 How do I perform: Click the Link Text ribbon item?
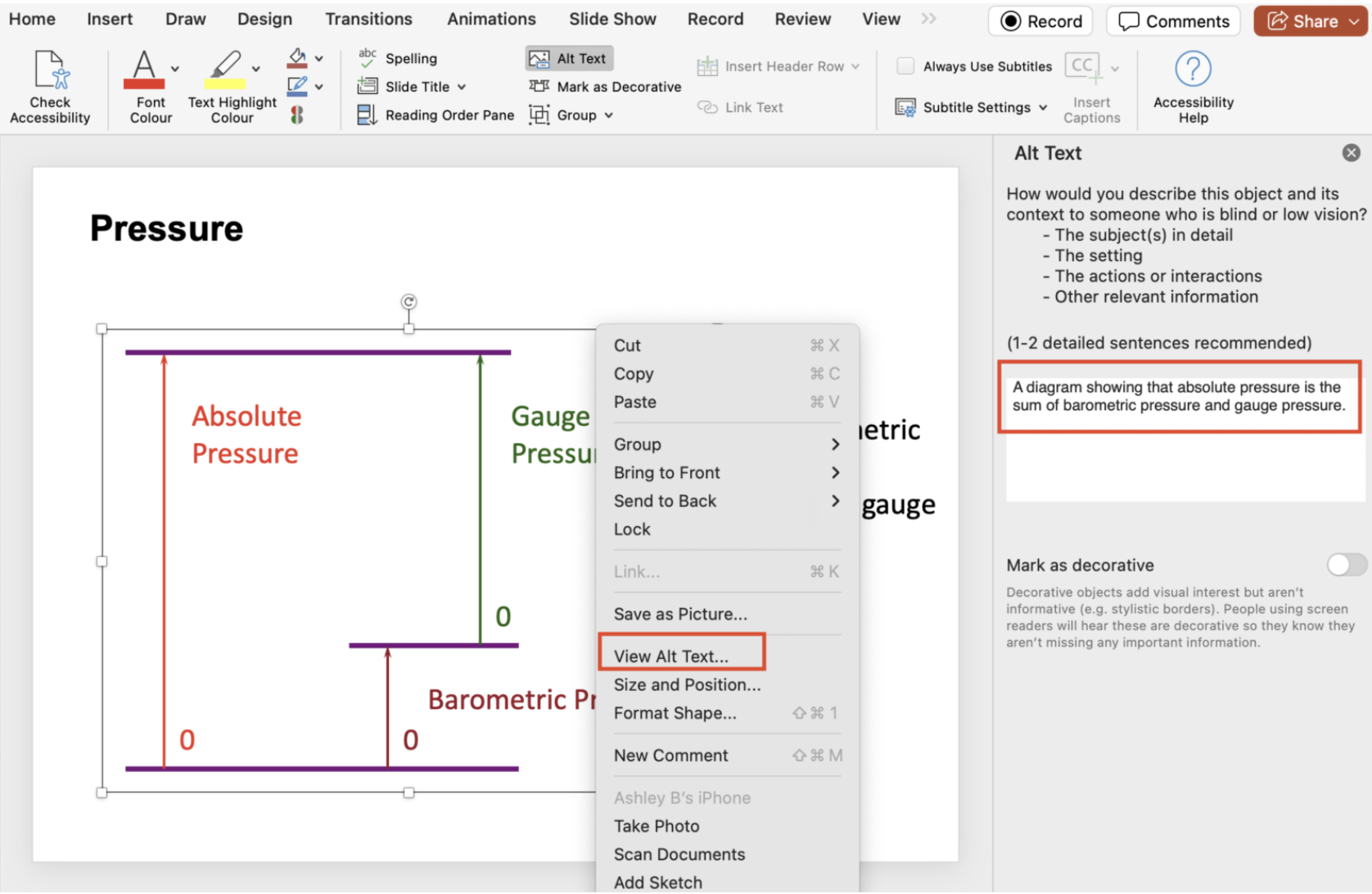pyautogui.click(x=740, y=107)
